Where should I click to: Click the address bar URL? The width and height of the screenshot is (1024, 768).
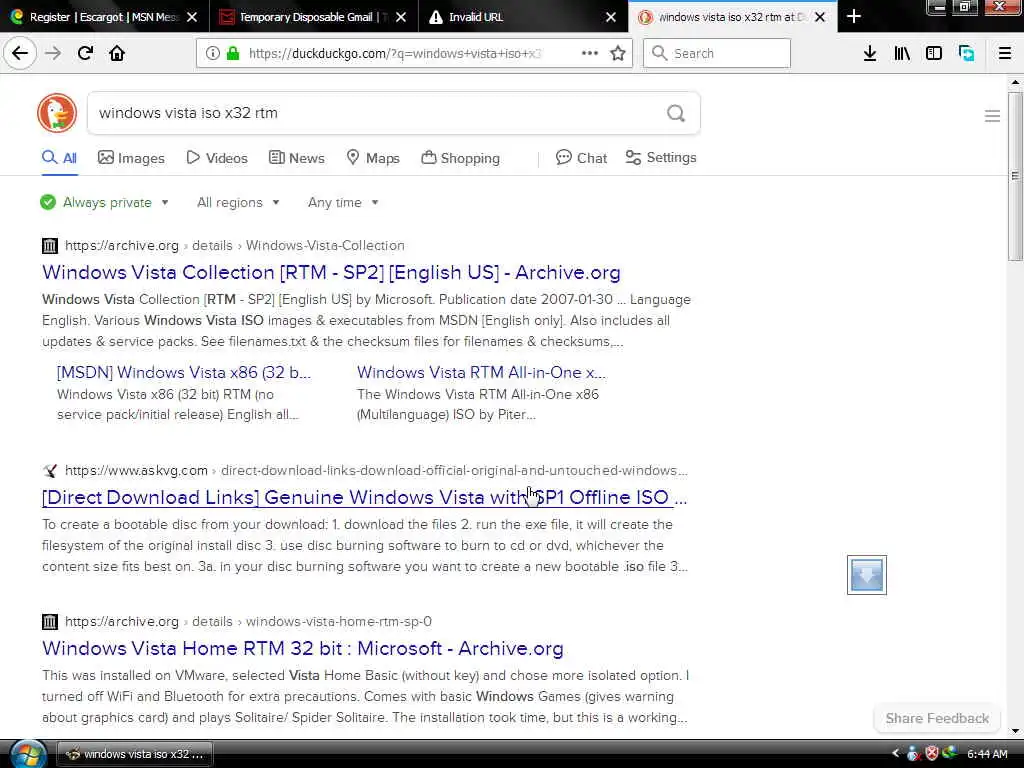click(x=394, y=53)
